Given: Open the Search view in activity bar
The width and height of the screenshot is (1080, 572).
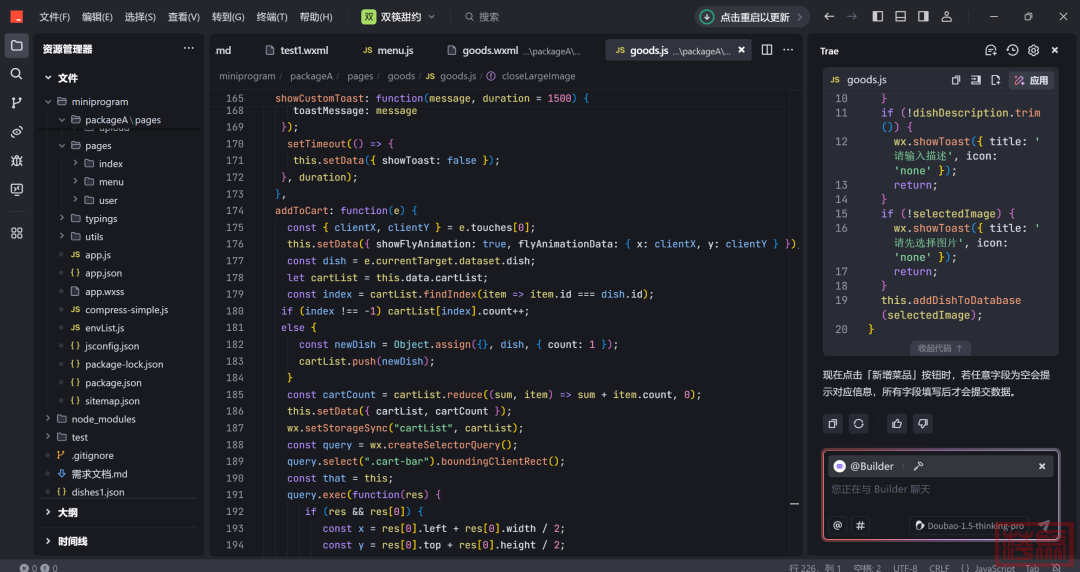Looking at the screenshot, I should [x=16, y=74].
